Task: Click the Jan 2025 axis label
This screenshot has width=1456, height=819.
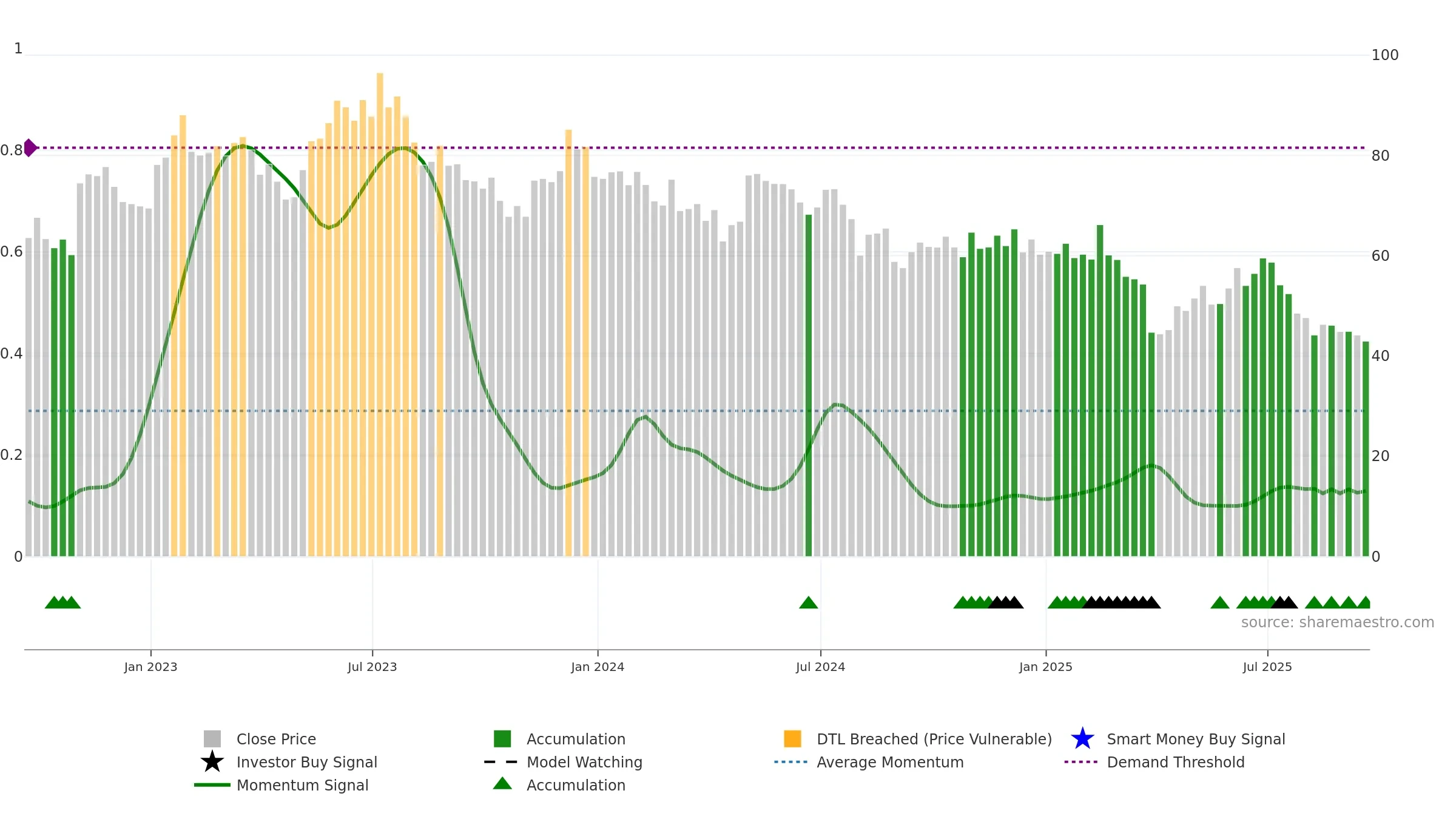Action: [1046, 667]
